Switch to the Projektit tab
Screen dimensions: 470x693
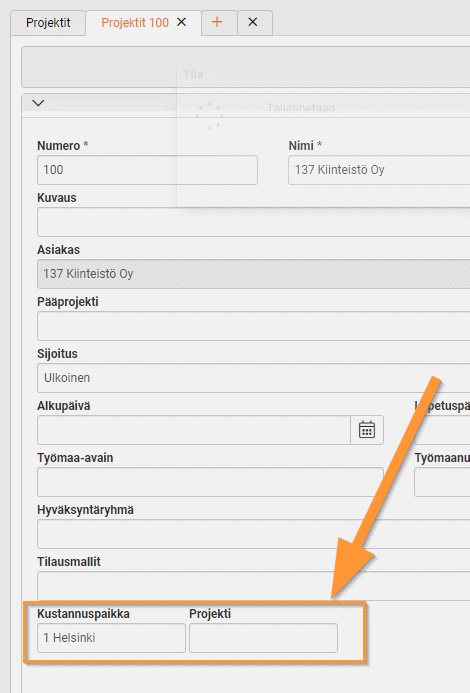(48, 23)
